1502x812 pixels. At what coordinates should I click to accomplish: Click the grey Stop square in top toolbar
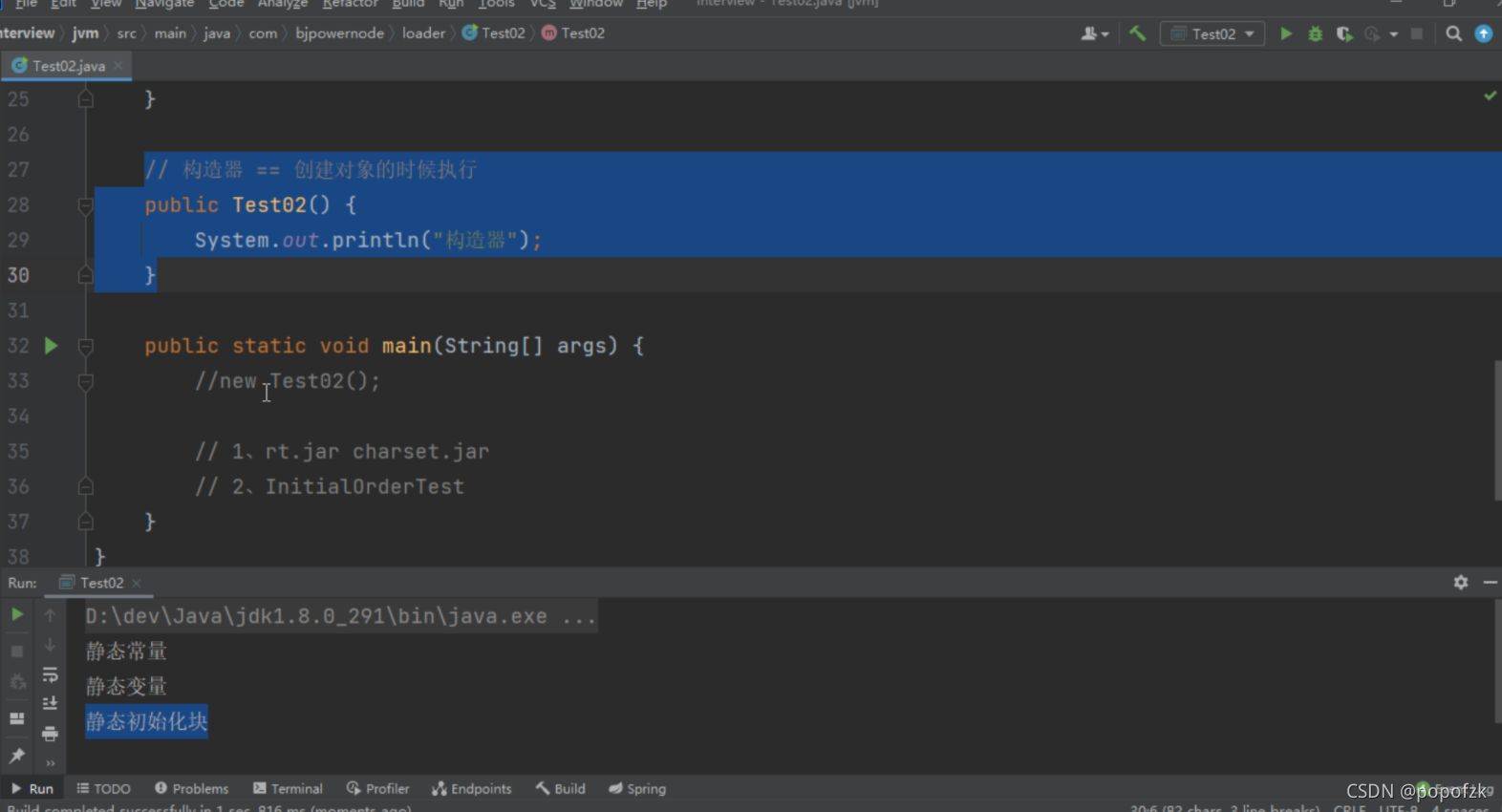click(x=1417, y=34)
